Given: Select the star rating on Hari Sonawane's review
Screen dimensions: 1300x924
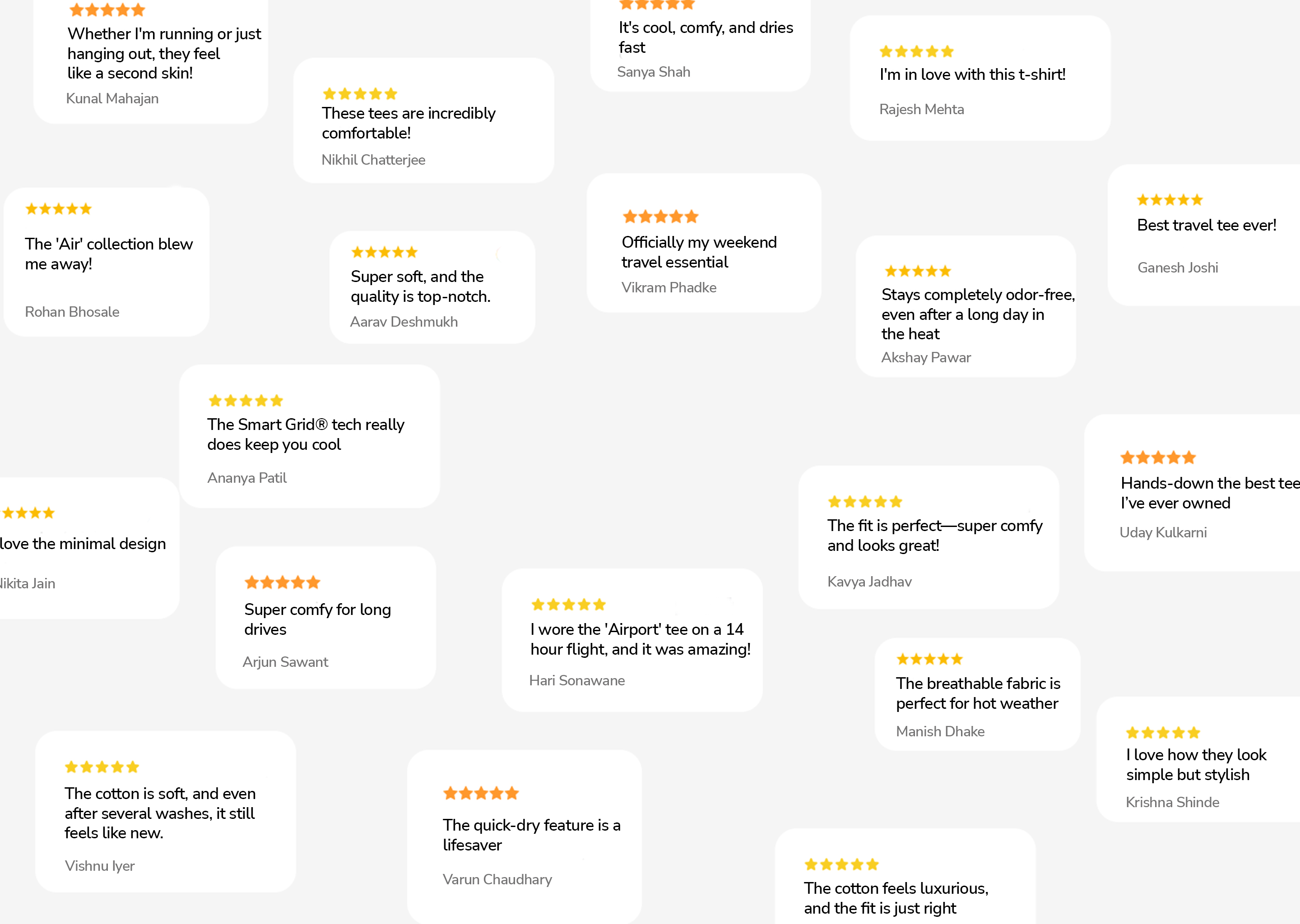Looking at the screenshot, I should point(568,604).
